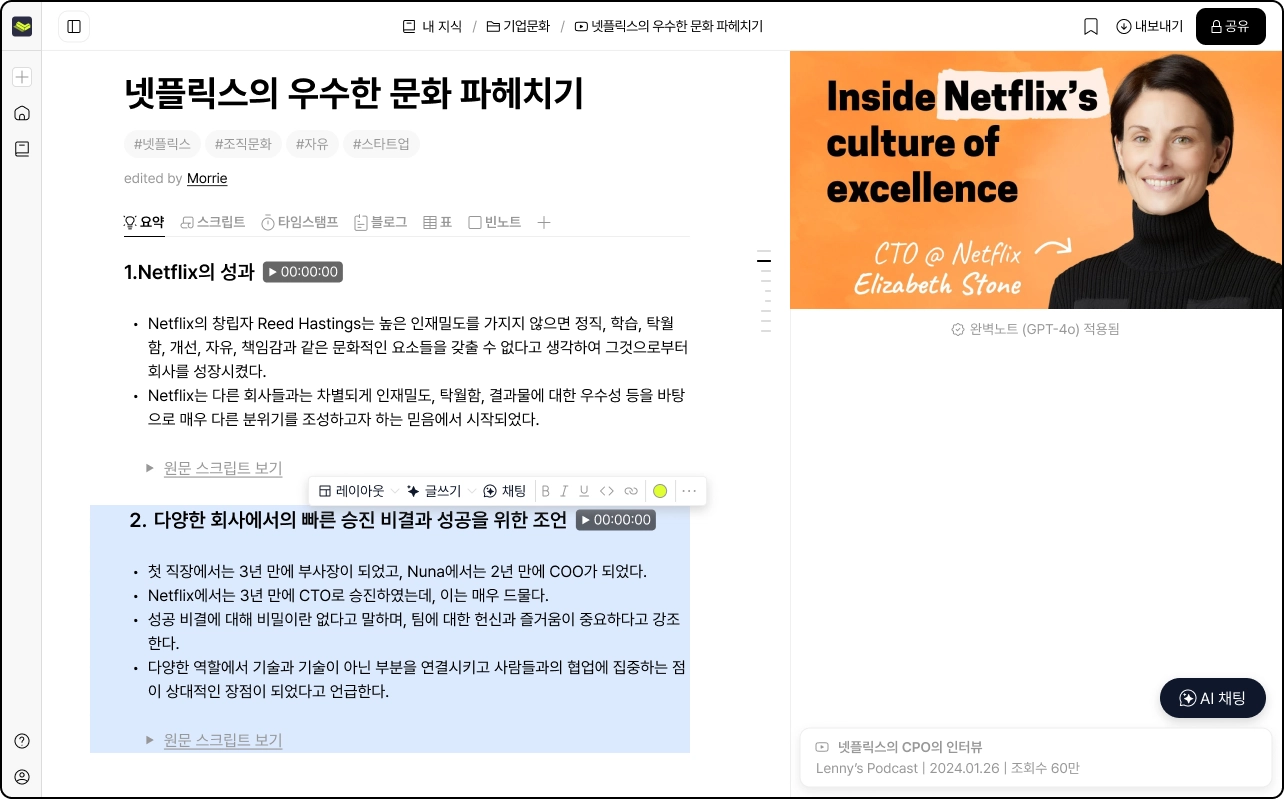The width and height of the screenshot is (1284, 799).
Task: Click the inline code icon
Action: pos(607,491)
